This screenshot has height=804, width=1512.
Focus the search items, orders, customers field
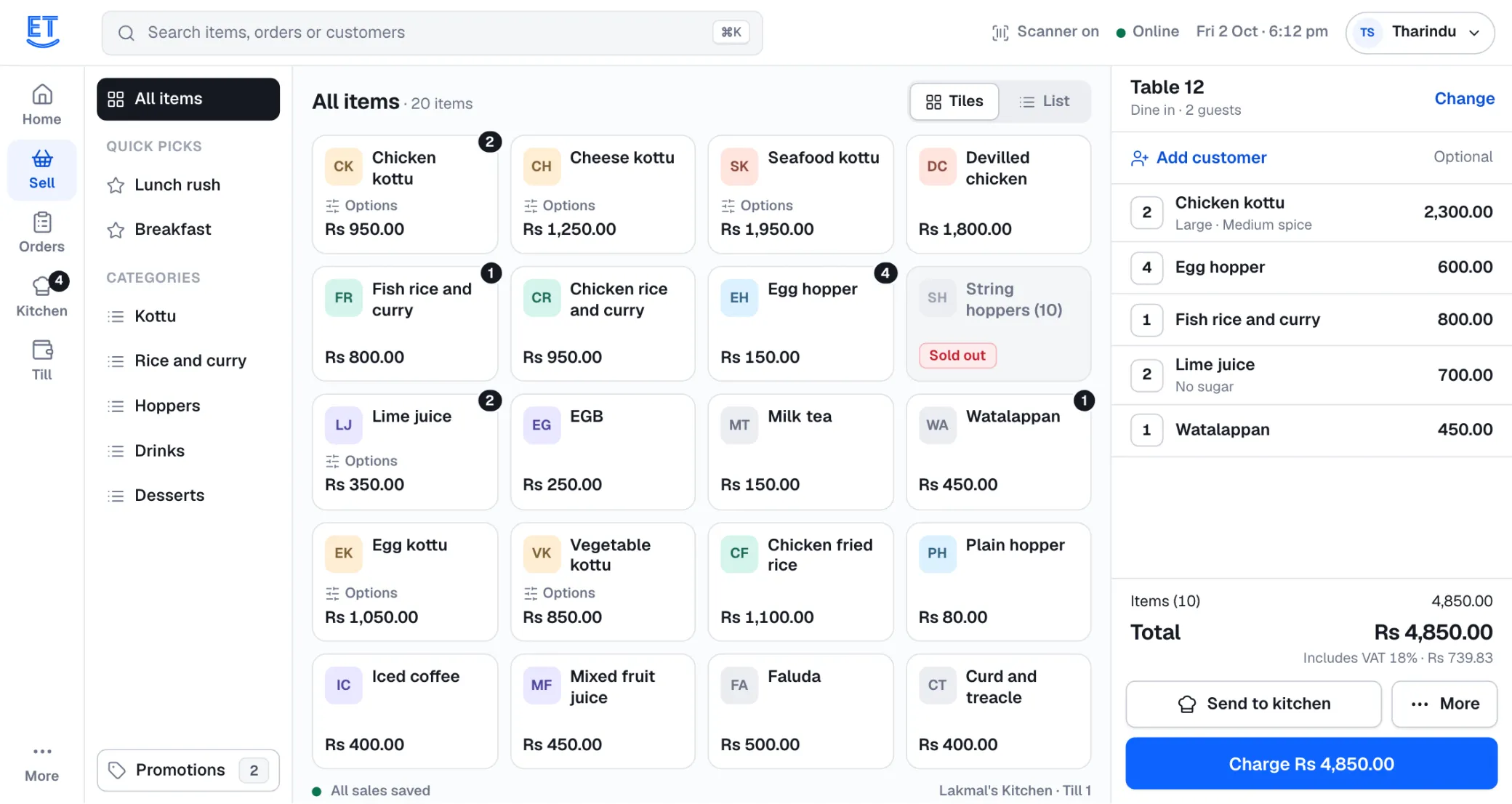[x=432, y=33]
